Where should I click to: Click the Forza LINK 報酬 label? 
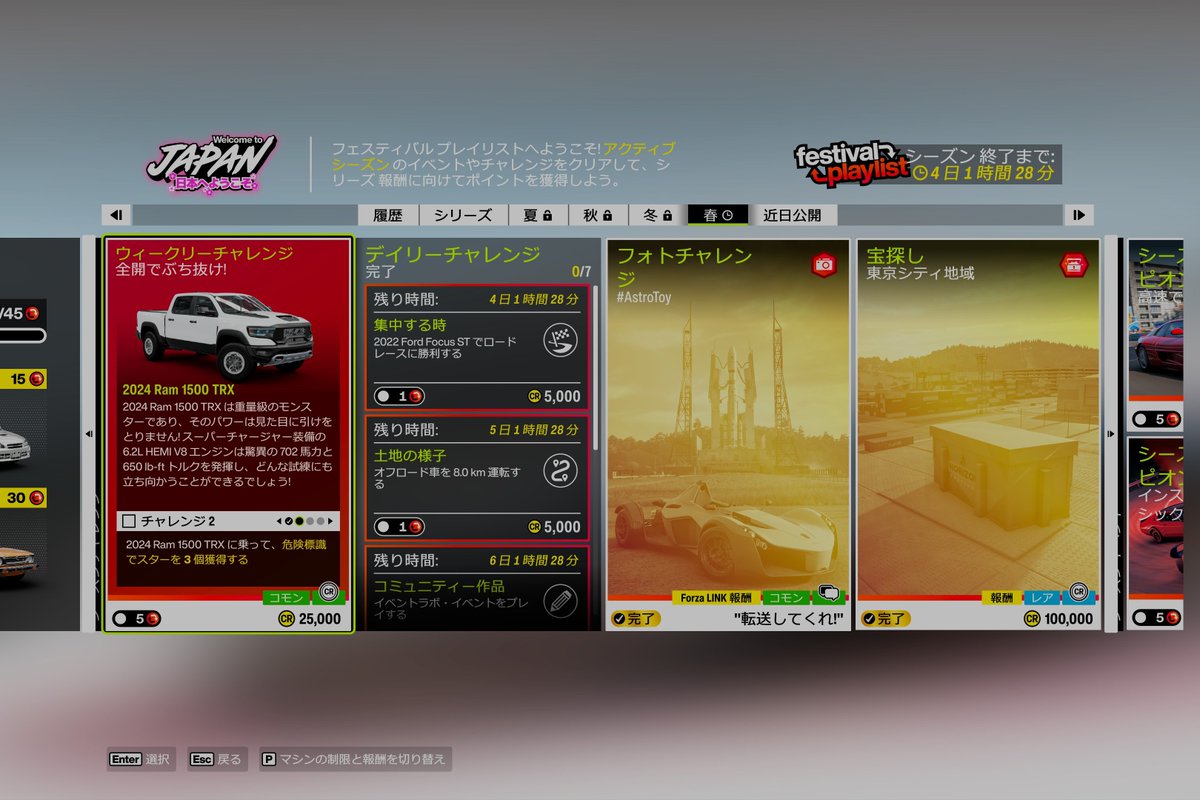716,597
